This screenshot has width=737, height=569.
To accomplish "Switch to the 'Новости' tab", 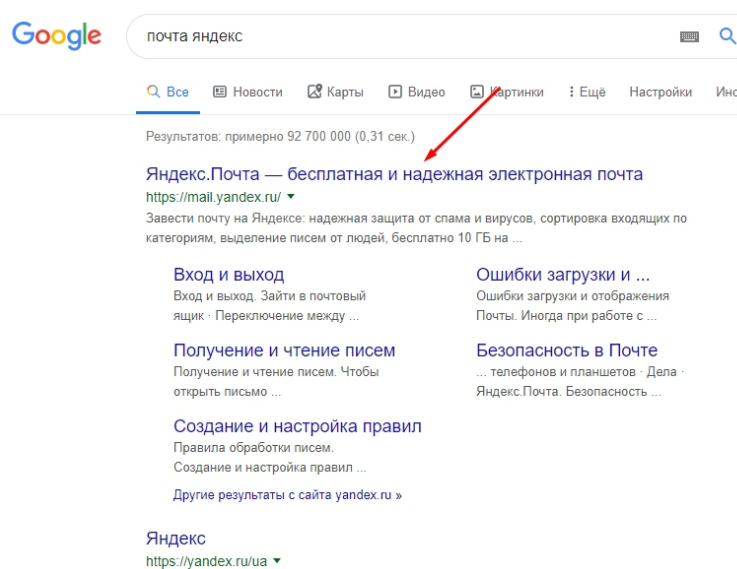I will [x=248, y=92].
